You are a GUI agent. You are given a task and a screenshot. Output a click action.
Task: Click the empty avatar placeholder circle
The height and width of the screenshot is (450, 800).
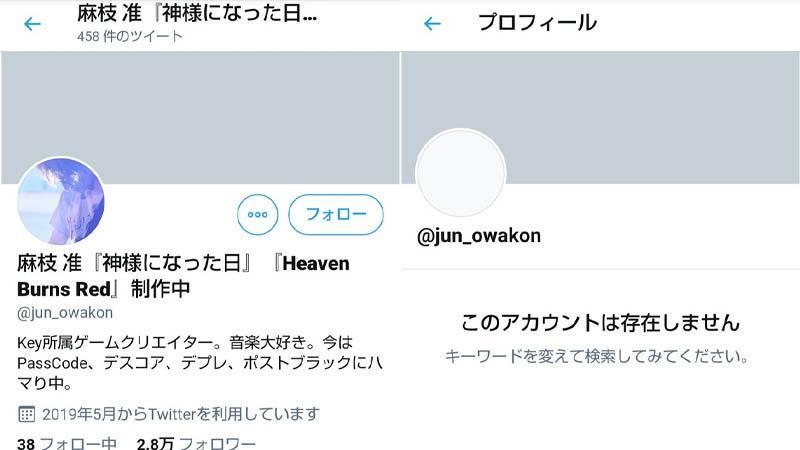click(461, 172)
